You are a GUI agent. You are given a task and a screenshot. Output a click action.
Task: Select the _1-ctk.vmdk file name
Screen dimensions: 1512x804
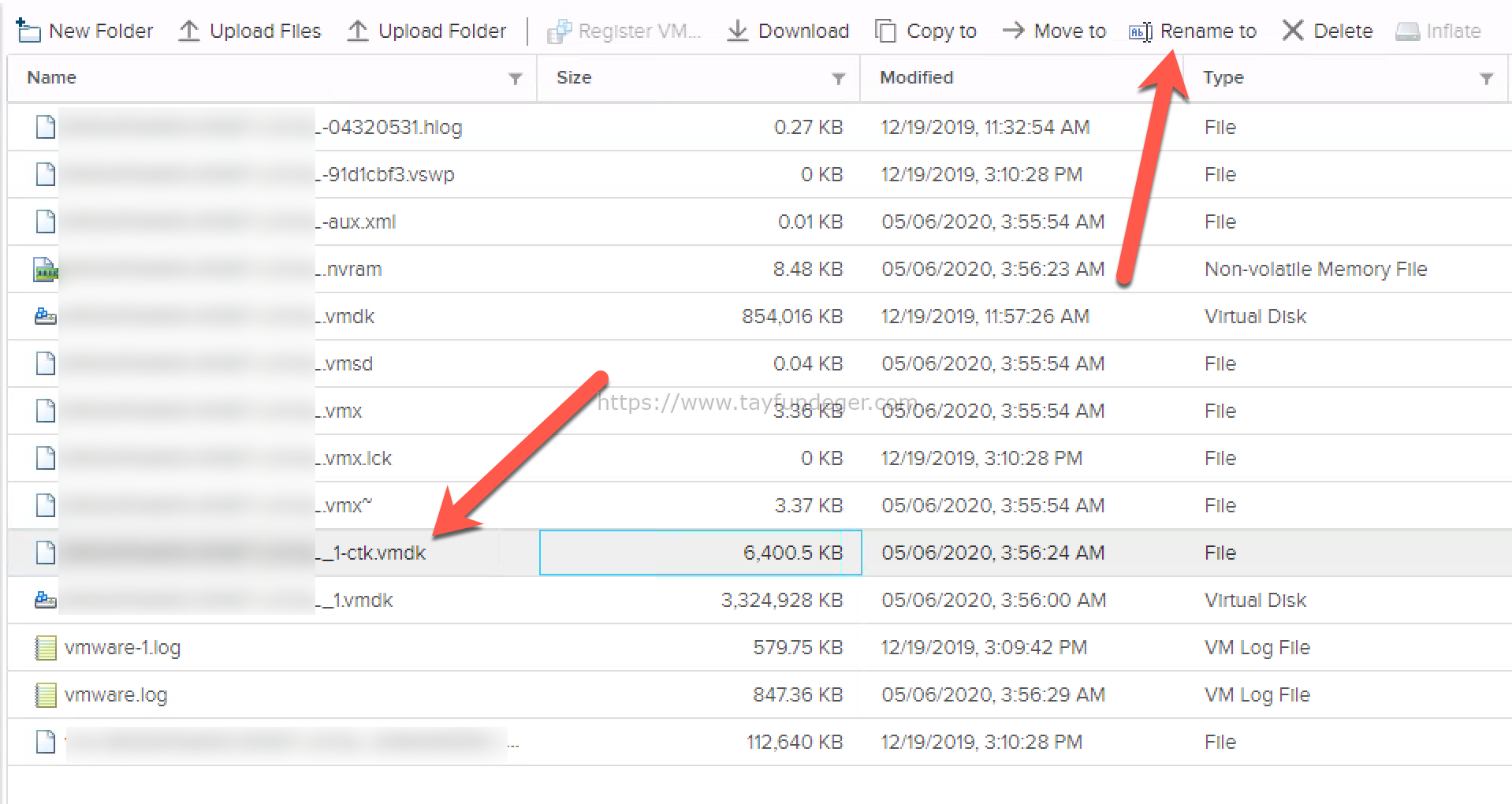click(x=371, y=553)
